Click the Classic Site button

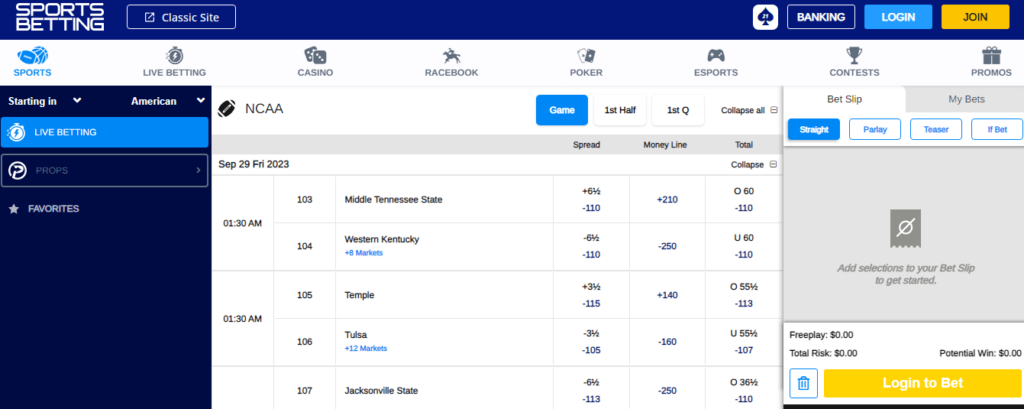pos(181,17)
